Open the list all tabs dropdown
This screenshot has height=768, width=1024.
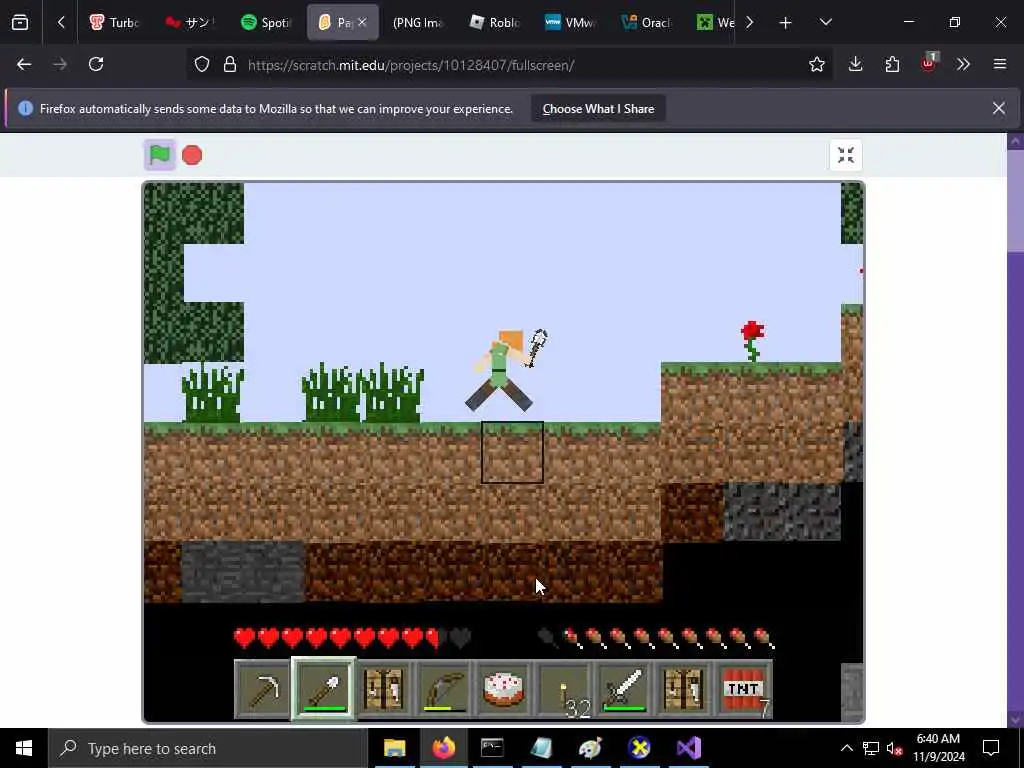[825, 22]
